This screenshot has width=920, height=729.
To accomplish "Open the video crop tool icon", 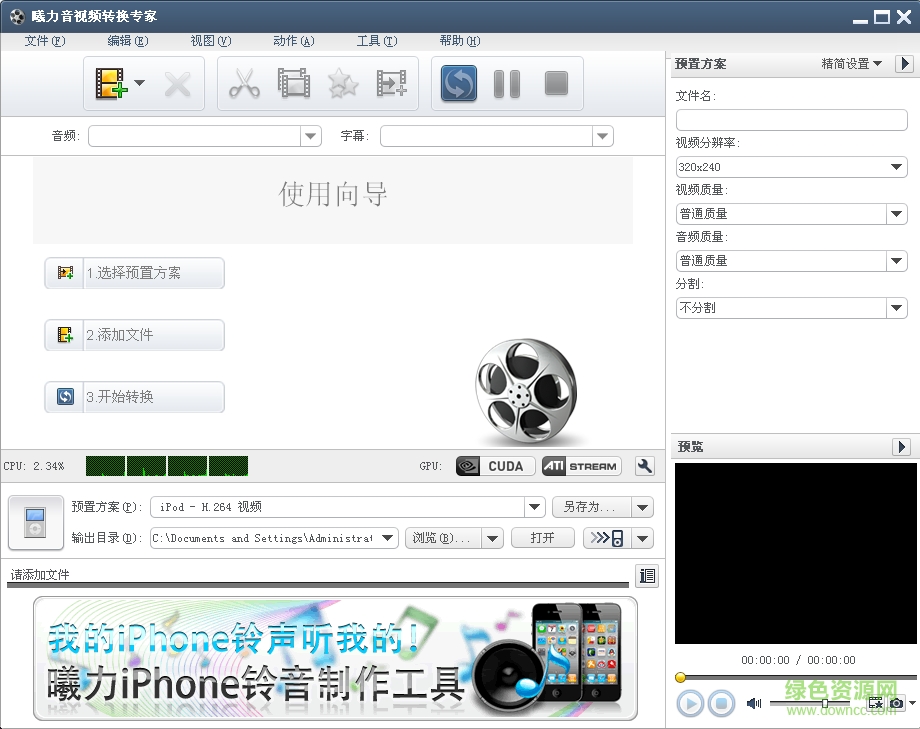I will pyautogui.click(x=294, y=83).
